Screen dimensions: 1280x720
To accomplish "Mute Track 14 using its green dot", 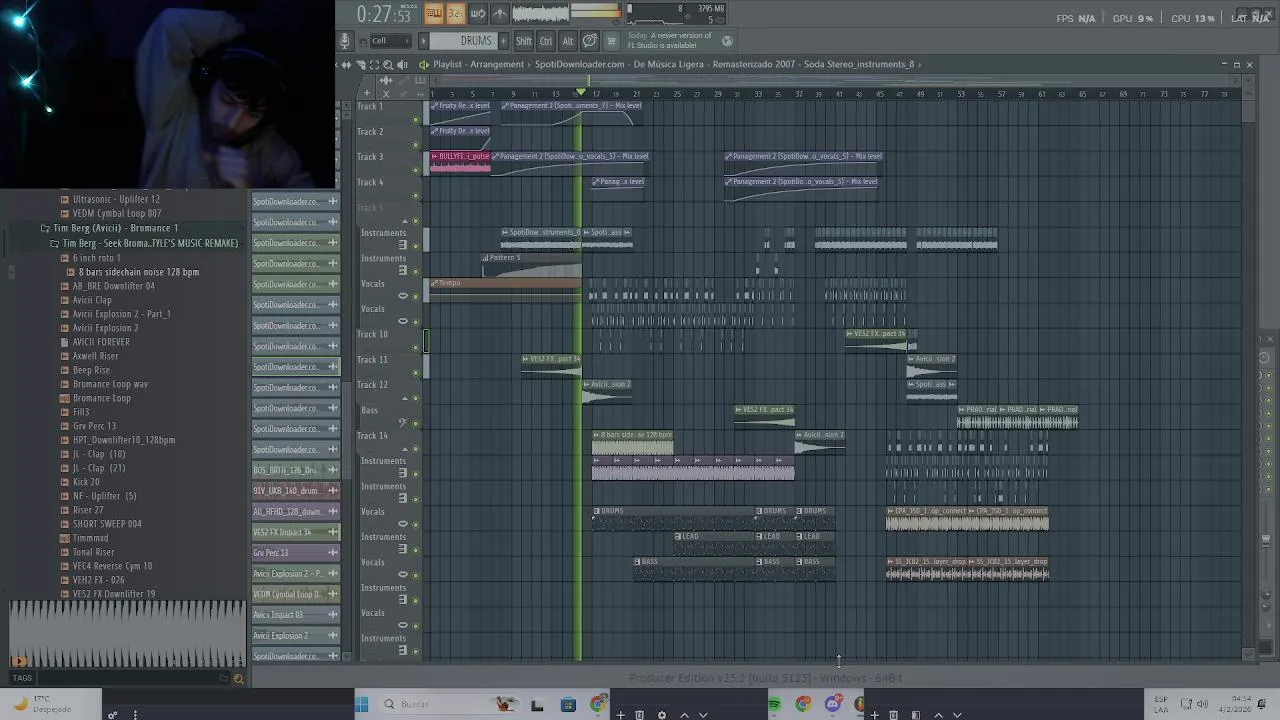I will coord(416,448).
